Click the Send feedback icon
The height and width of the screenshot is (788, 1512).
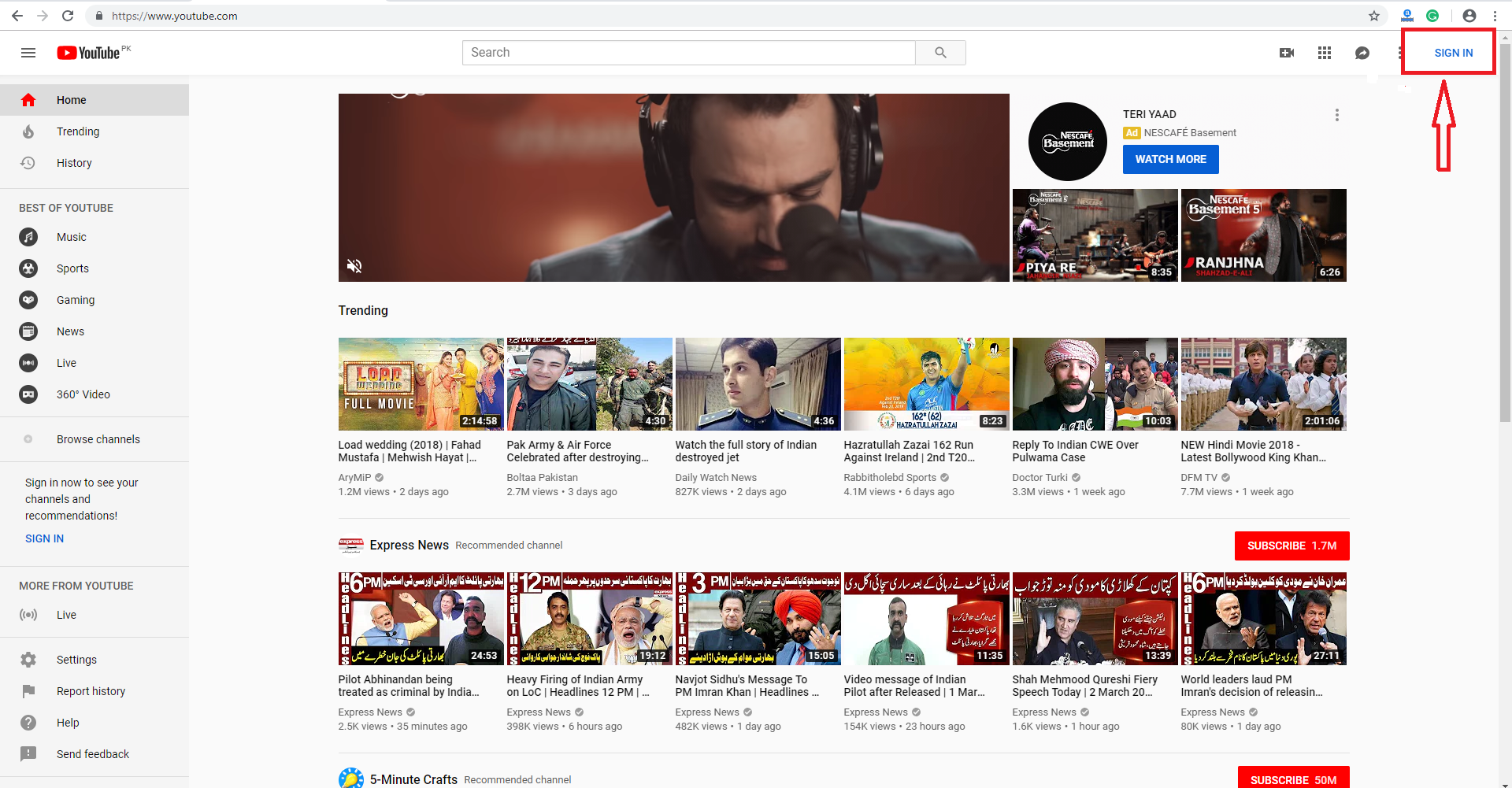click(28, 754)
